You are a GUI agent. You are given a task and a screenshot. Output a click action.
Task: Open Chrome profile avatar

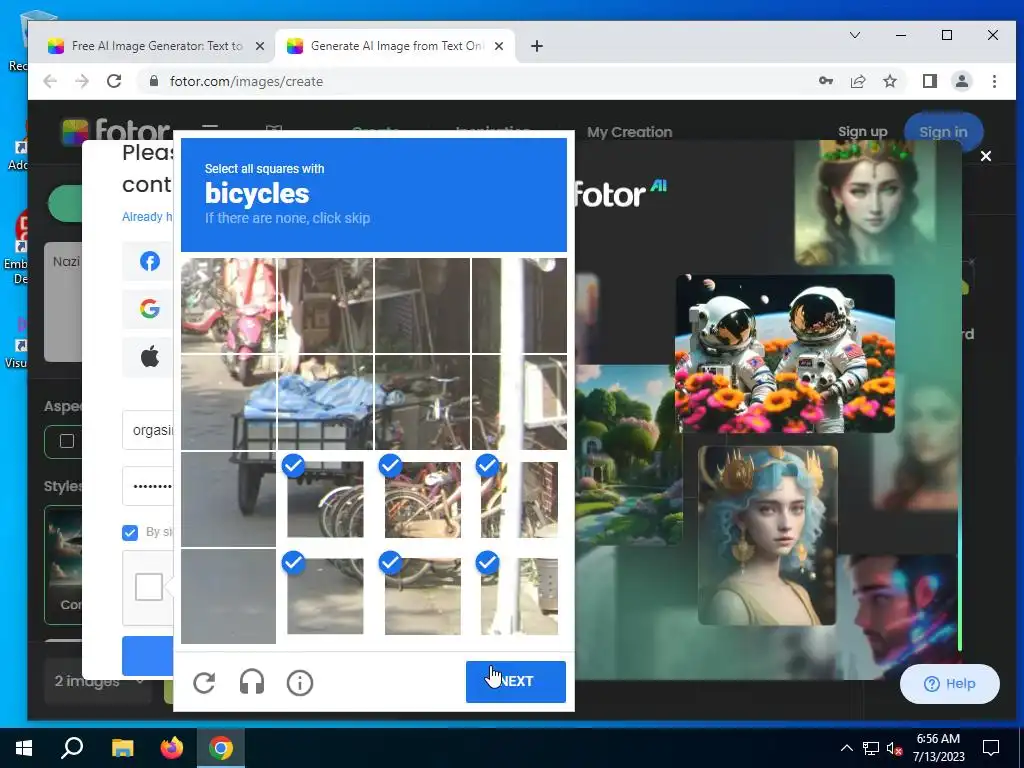coord(961,81)
